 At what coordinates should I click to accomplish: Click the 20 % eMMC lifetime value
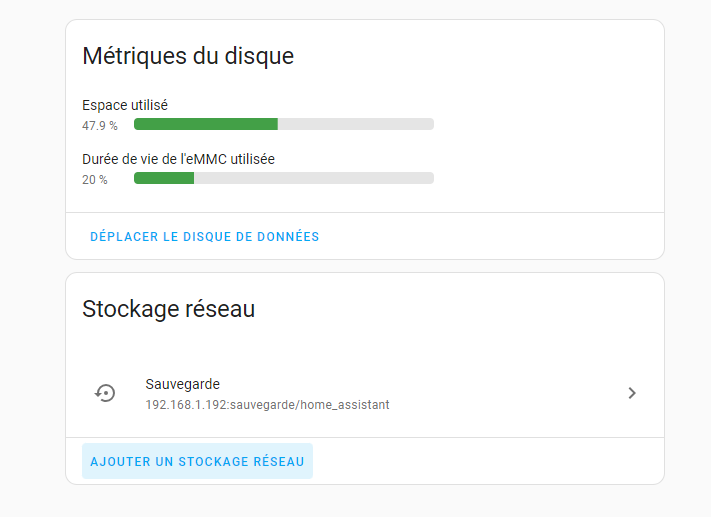pos(95,180)
